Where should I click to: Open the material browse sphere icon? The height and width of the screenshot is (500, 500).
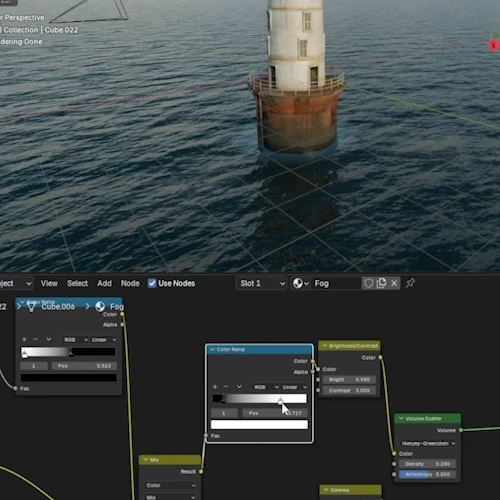(x=301, y=283)
